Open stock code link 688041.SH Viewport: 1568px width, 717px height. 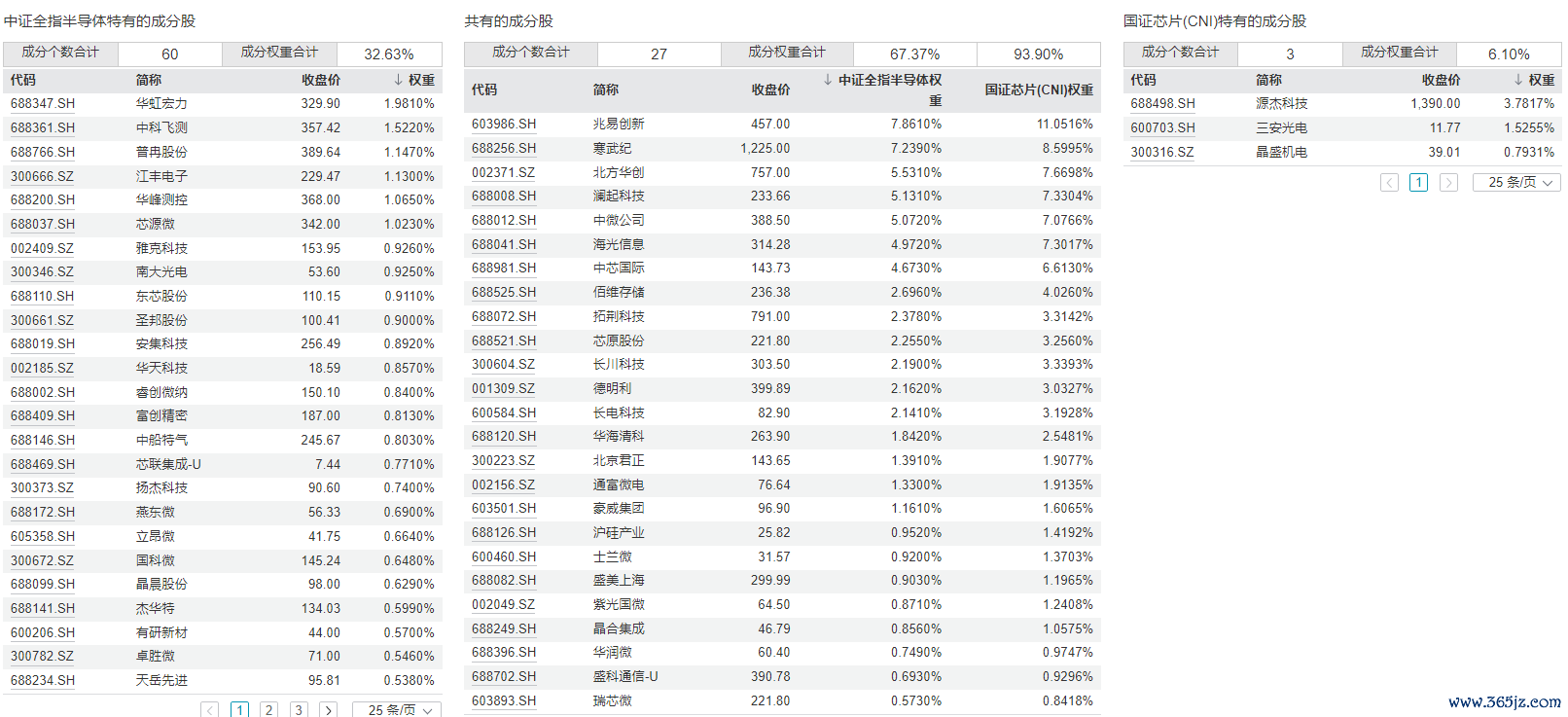504,244
